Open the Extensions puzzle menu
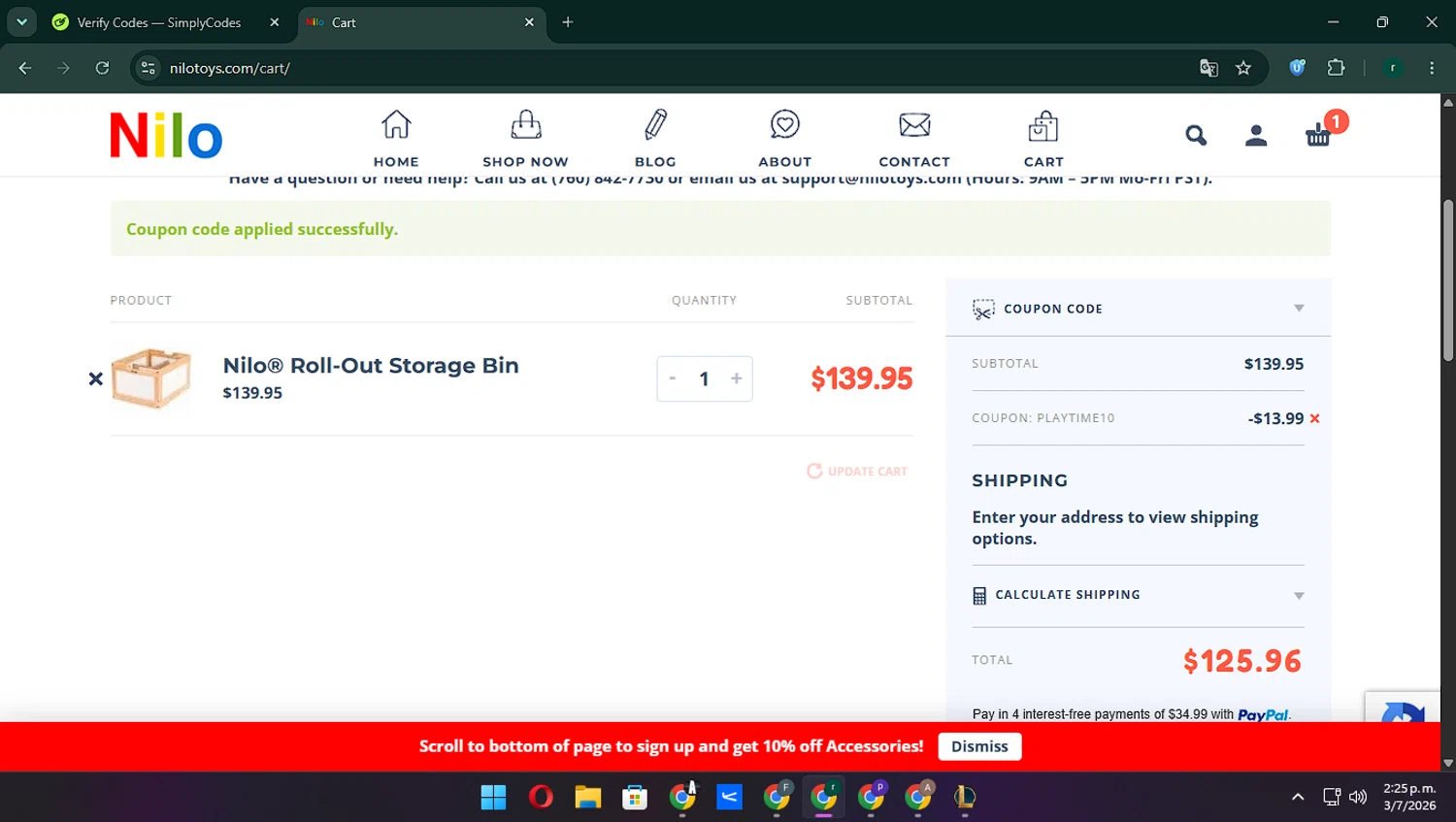1456x822 pixels. click(x=1336, y=68)
